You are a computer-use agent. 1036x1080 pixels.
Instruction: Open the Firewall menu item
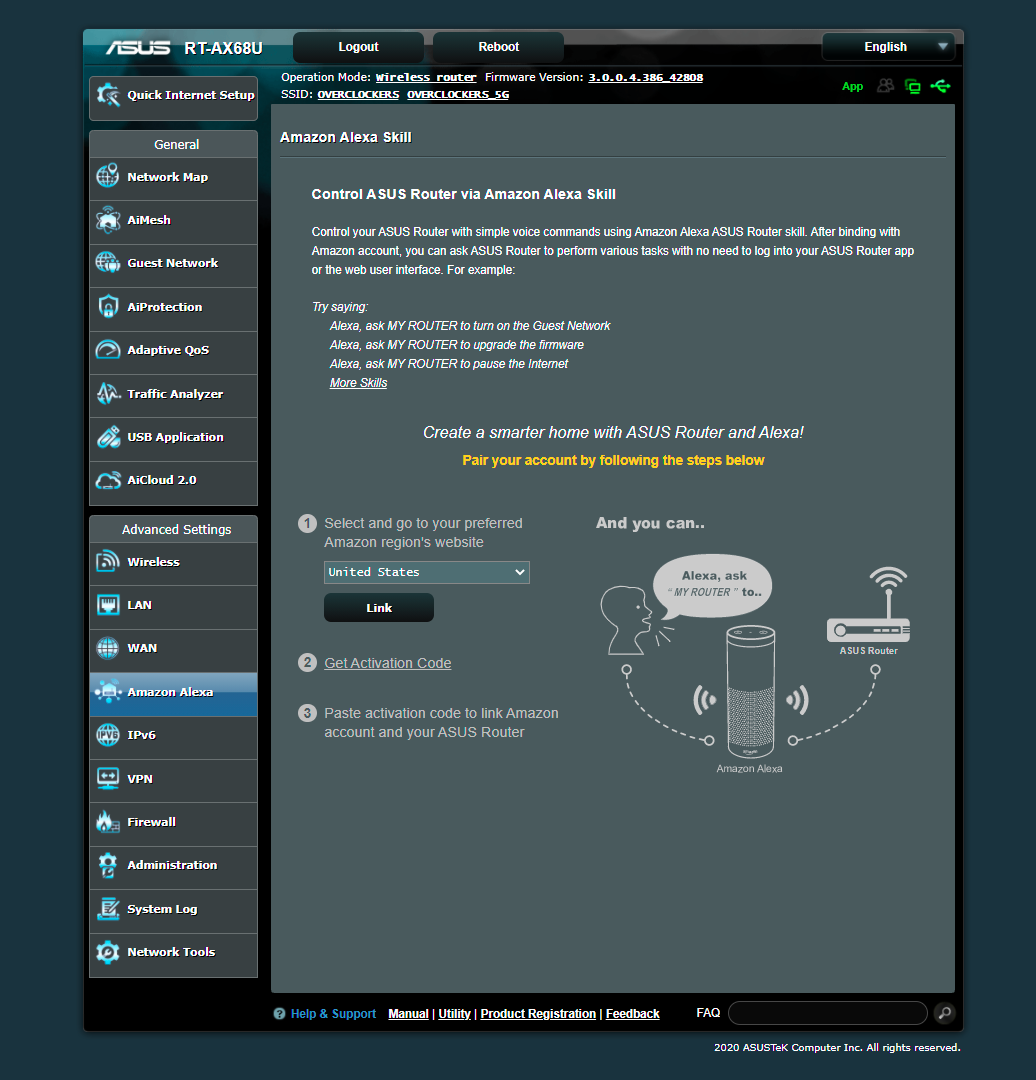[174, 822]
